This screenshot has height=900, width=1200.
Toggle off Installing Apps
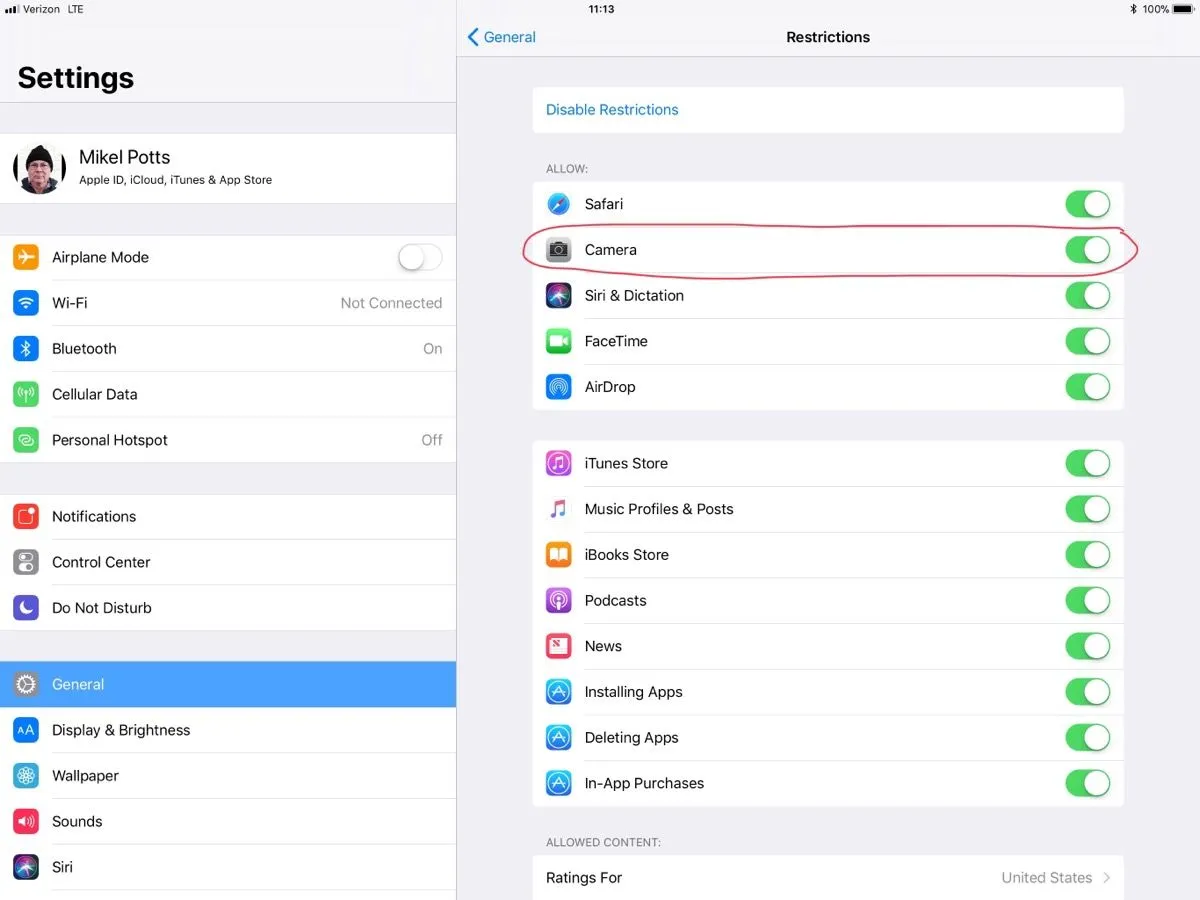click(1087, 692)
